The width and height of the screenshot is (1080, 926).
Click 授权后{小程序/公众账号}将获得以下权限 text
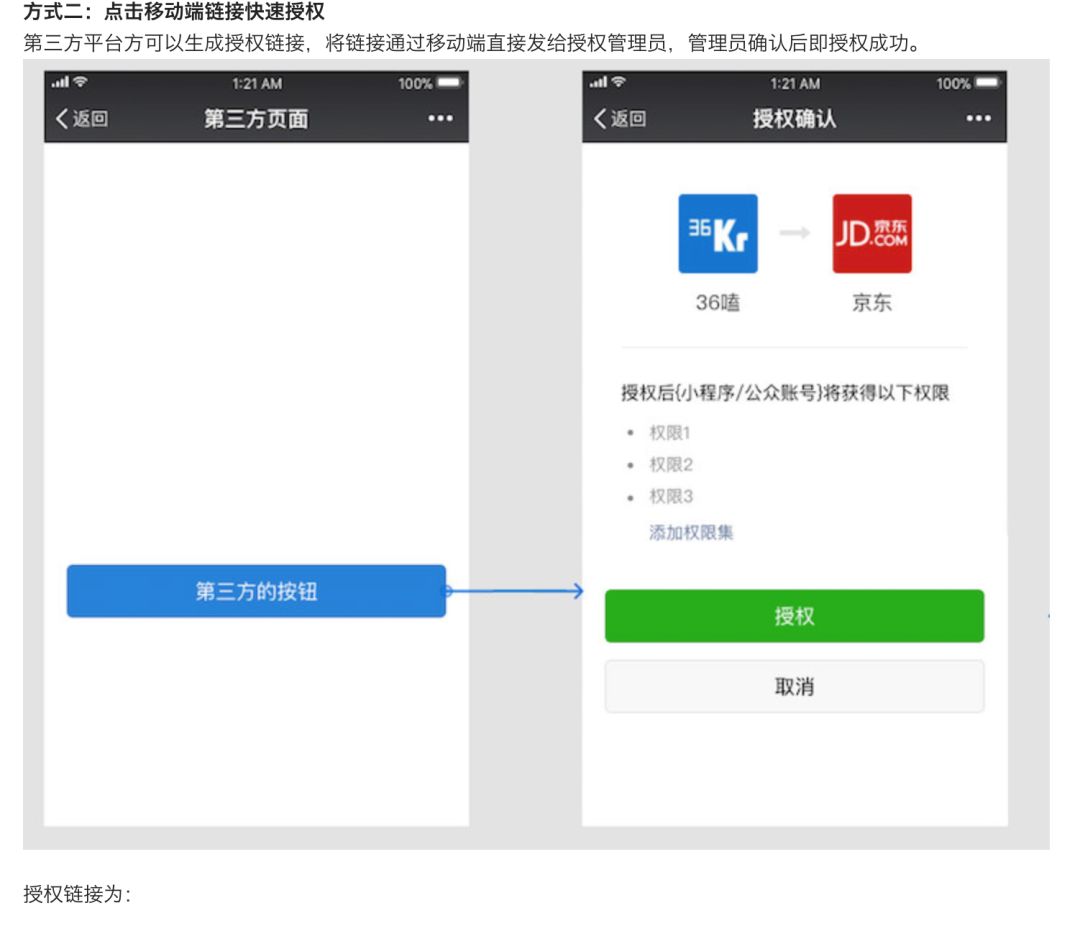(x=785, y=393)
